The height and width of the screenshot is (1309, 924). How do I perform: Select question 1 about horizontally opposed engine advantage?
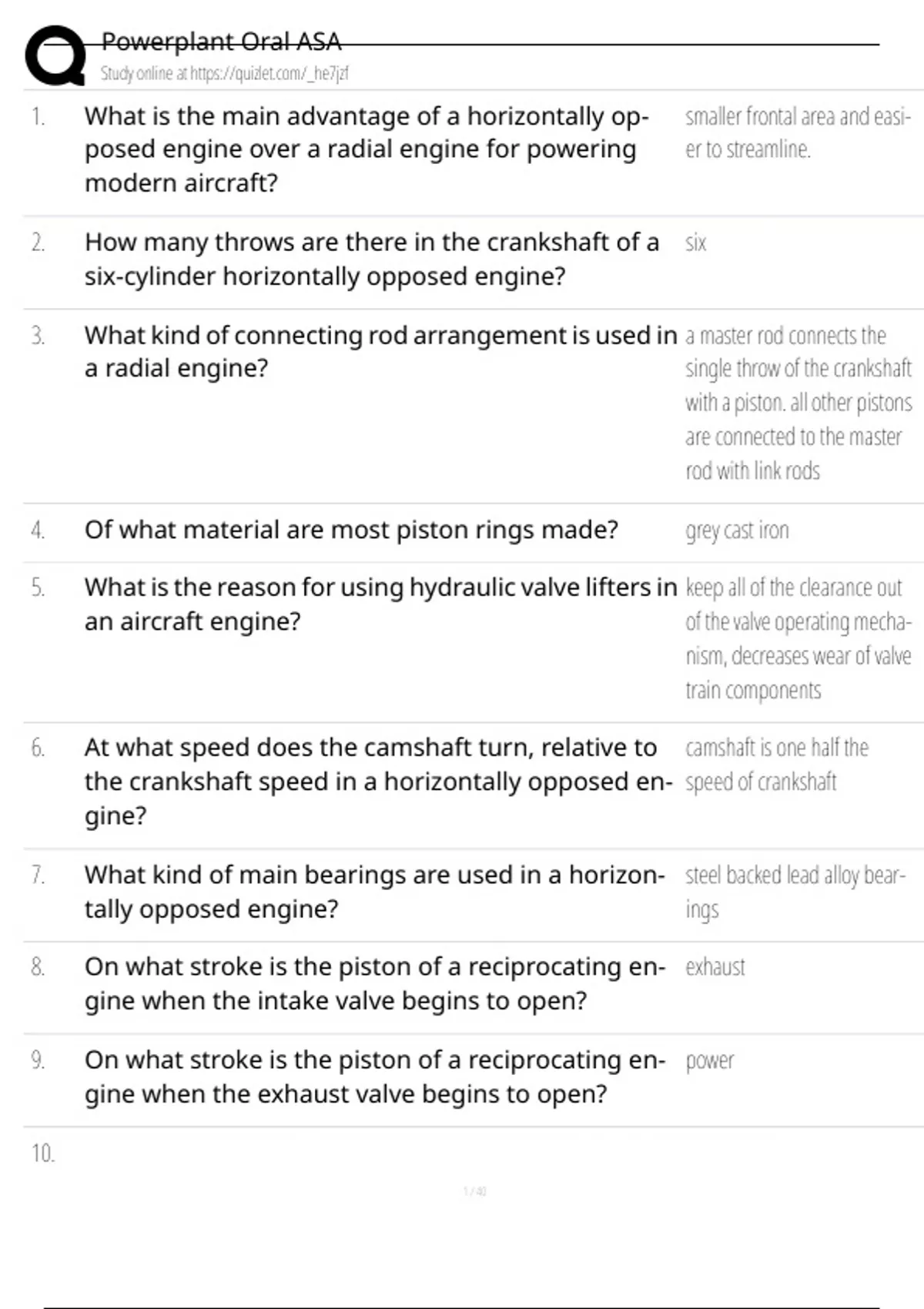pyautogui.click(x=367, y=149)
